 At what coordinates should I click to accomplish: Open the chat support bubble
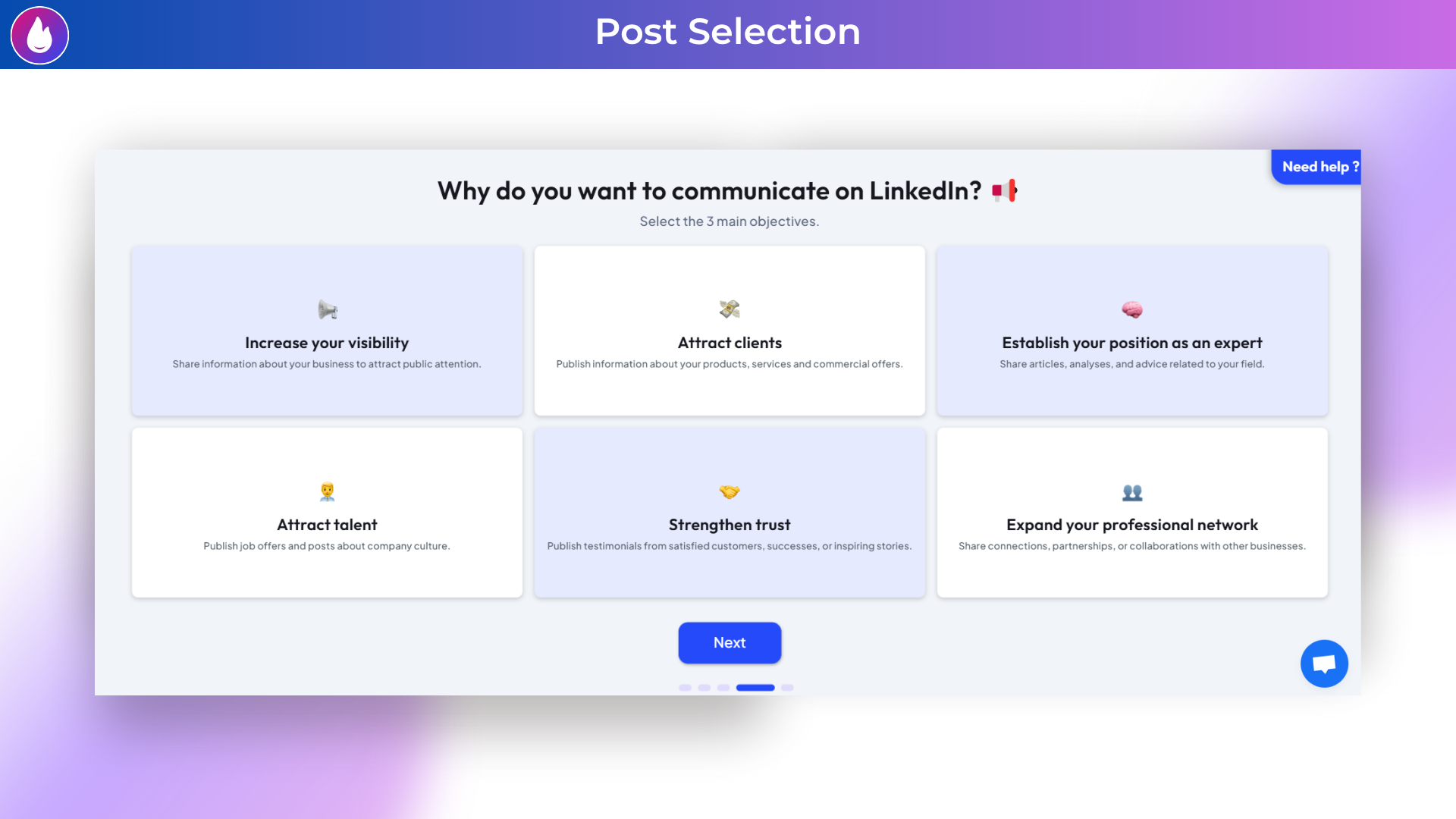pyautogui.click(x=1324, y=664)
